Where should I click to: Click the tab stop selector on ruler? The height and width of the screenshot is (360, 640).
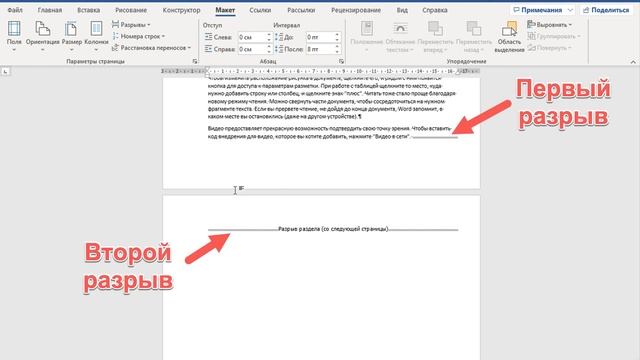click(x=5, y=71)
